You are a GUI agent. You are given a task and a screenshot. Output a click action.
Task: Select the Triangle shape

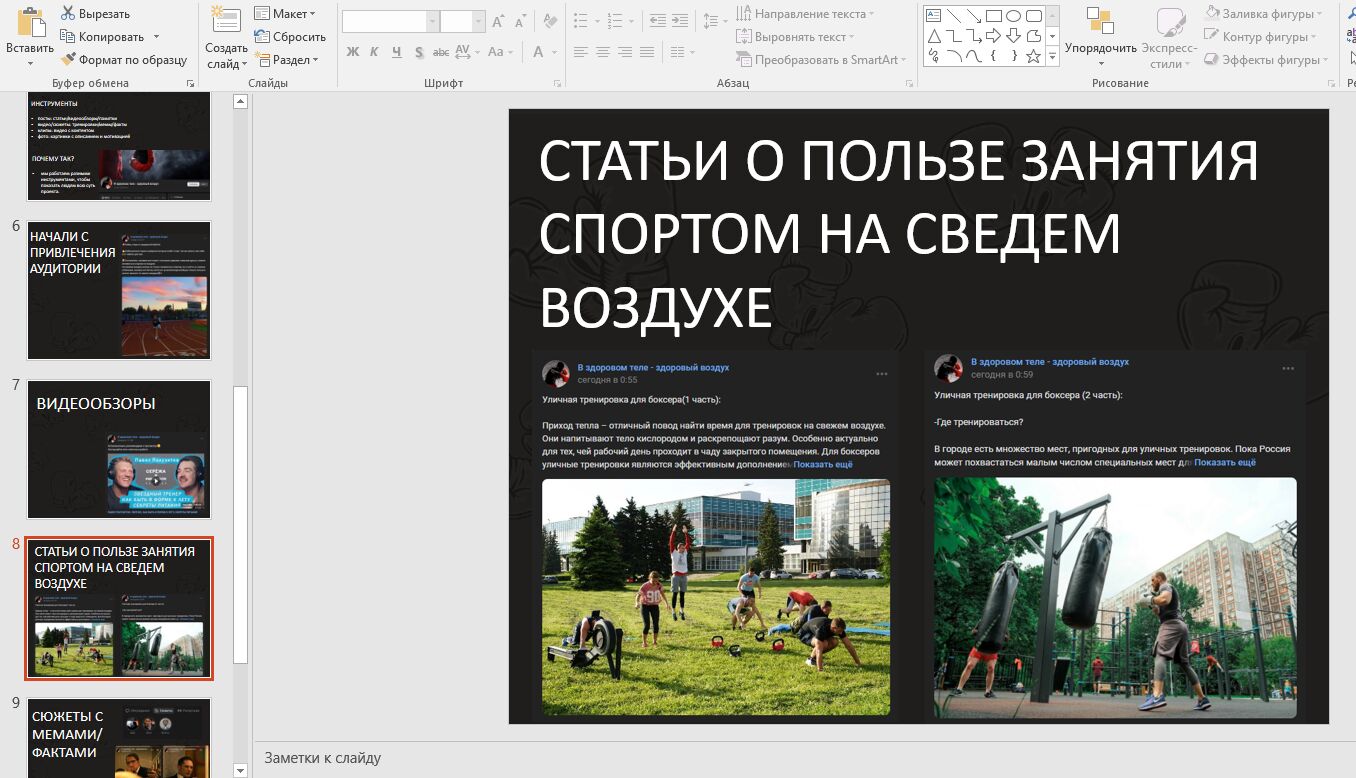(x=933, y=36)
